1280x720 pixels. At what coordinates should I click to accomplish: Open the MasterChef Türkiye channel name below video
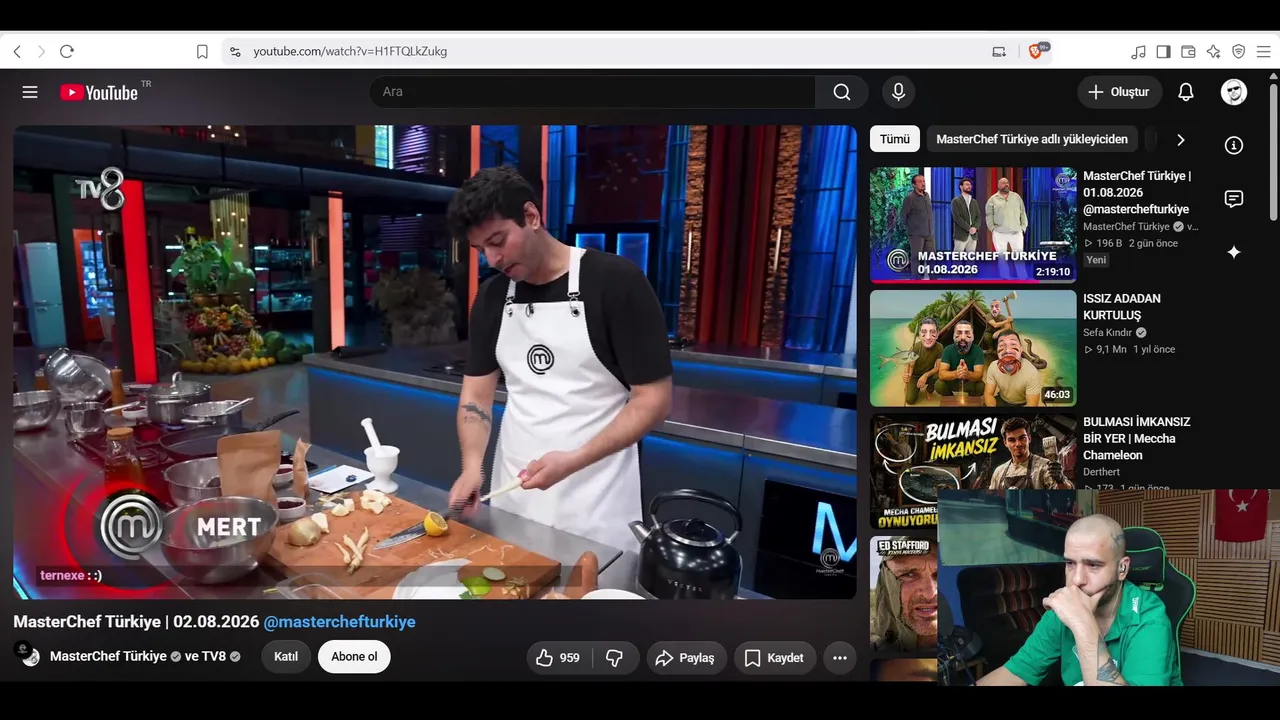click(x=108, y=657)
